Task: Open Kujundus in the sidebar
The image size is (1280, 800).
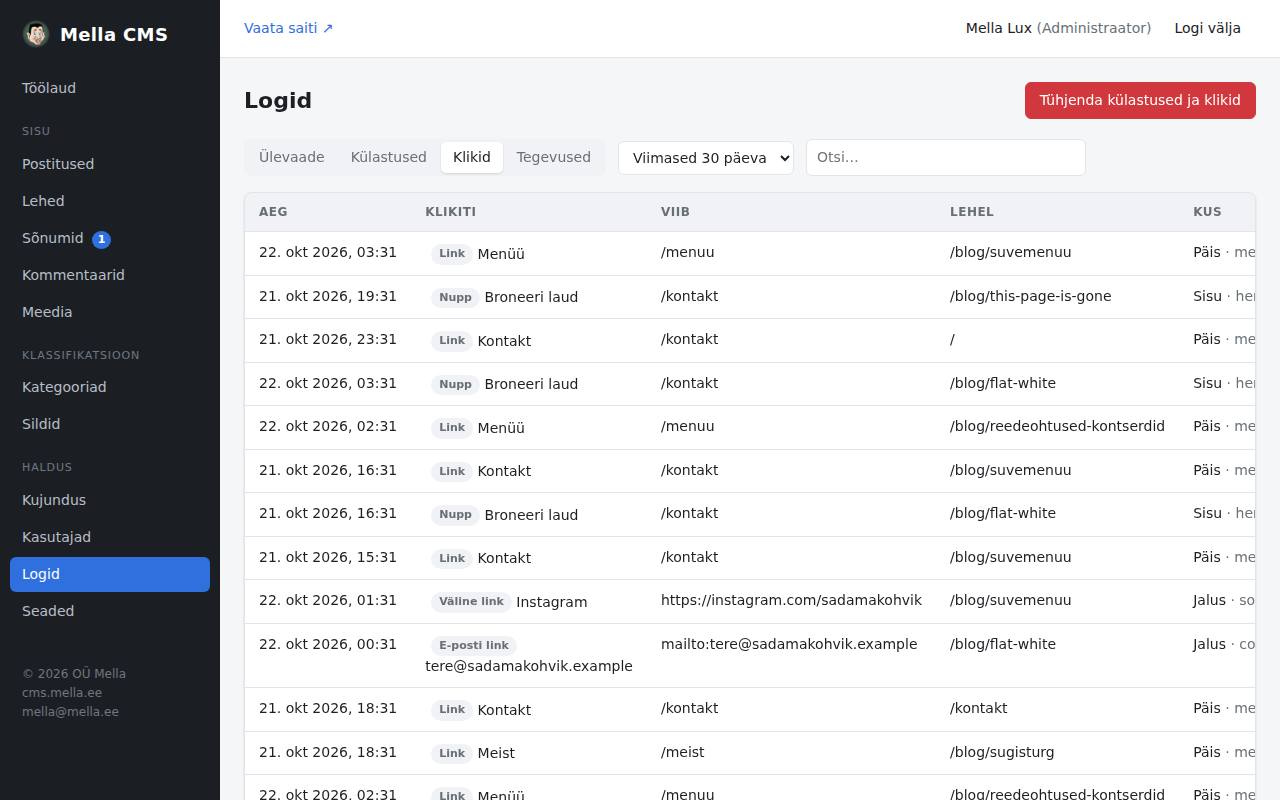Action: coord(110,500)
